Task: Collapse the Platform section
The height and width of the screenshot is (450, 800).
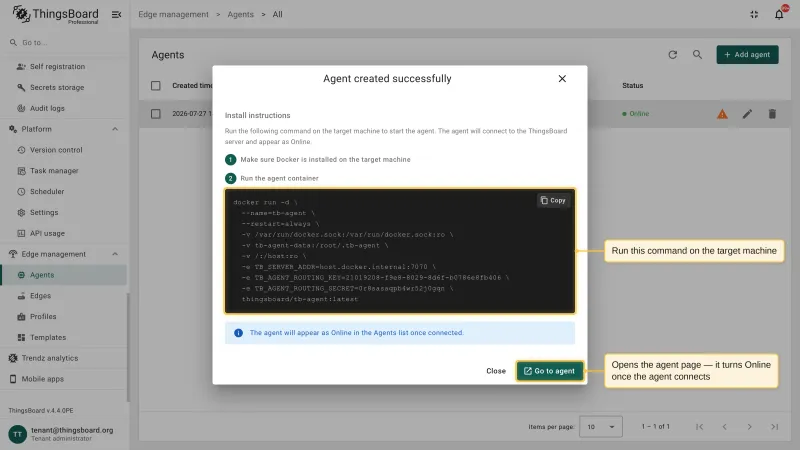Action: pos(115,129)
